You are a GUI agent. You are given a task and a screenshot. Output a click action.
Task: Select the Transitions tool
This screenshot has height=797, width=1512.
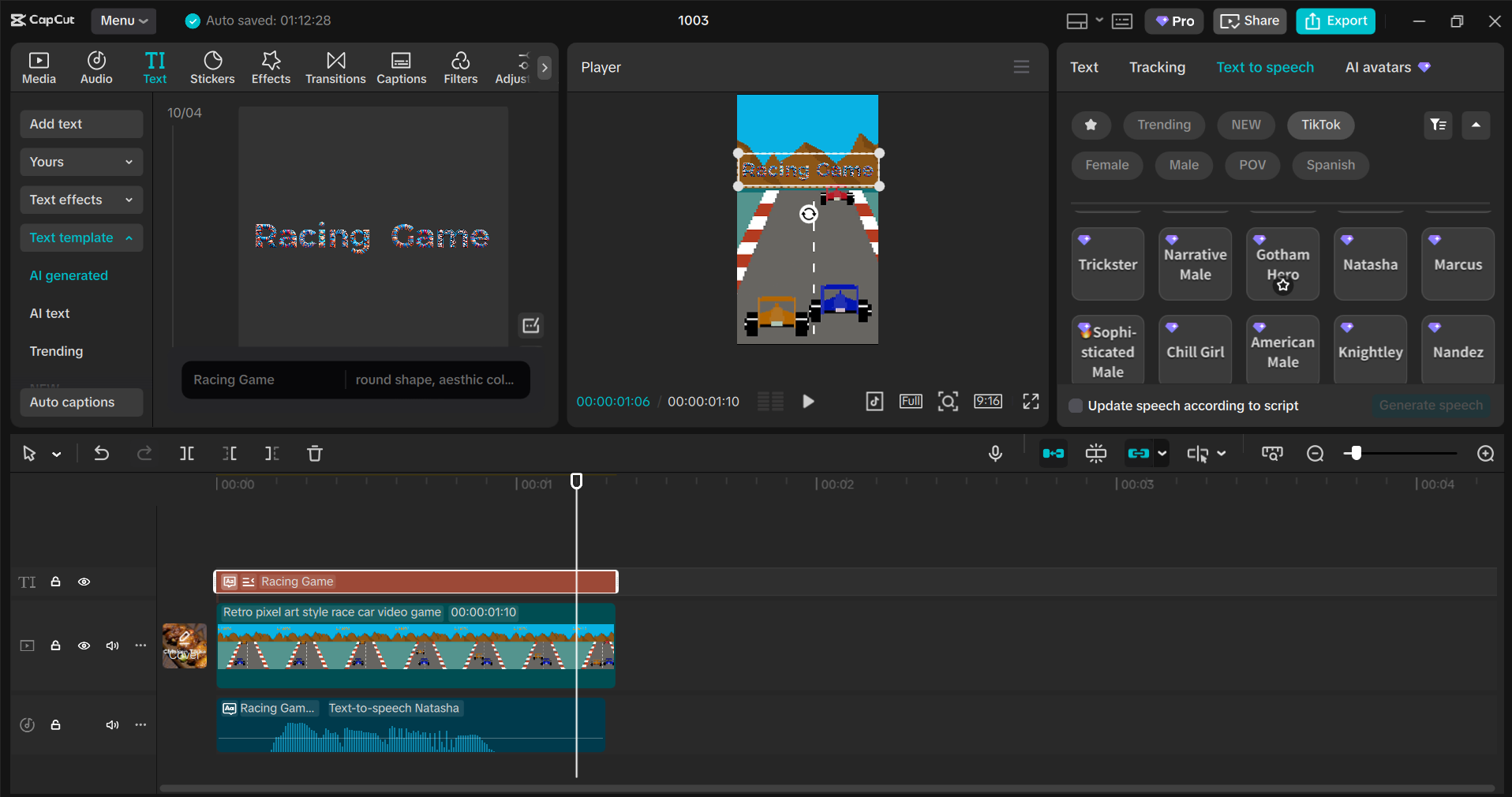[335, 67]
